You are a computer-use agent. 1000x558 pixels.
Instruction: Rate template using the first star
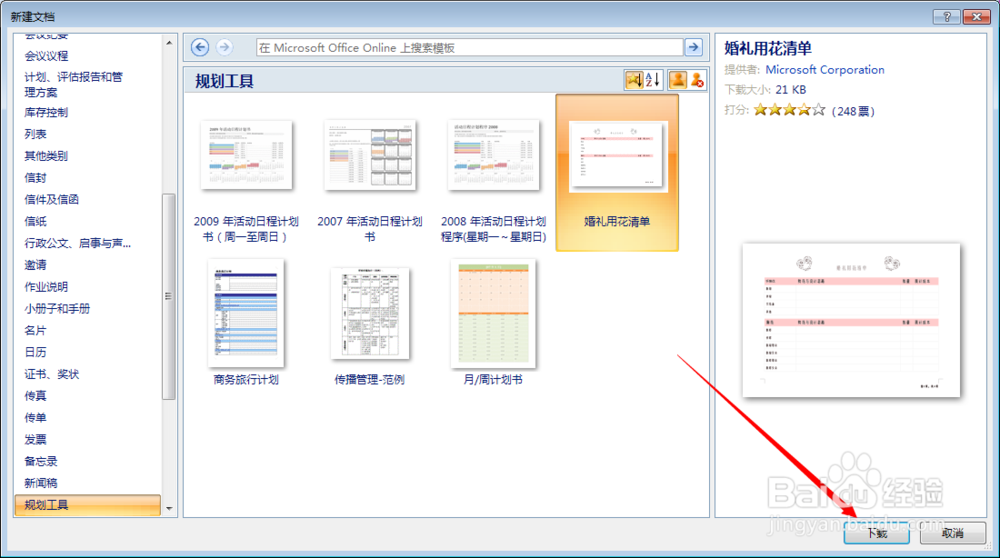pos(760,110)
